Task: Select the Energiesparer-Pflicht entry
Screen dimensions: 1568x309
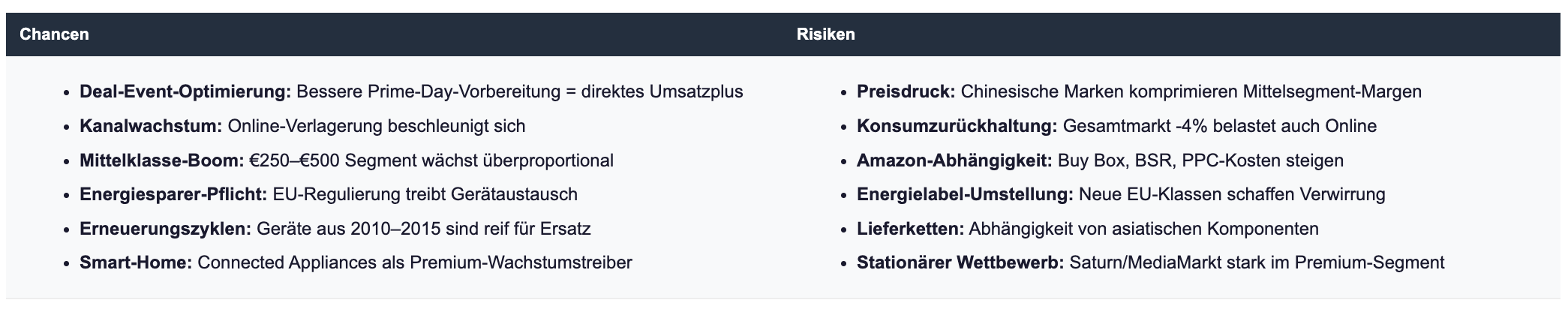Action: coord(173,194)
